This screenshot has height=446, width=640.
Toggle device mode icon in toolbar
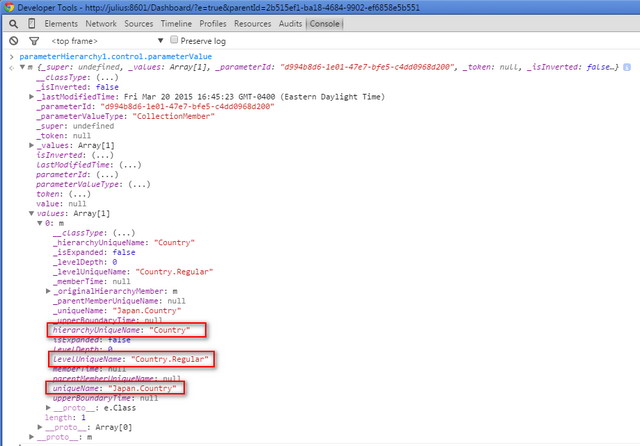(x=30, y=23)
